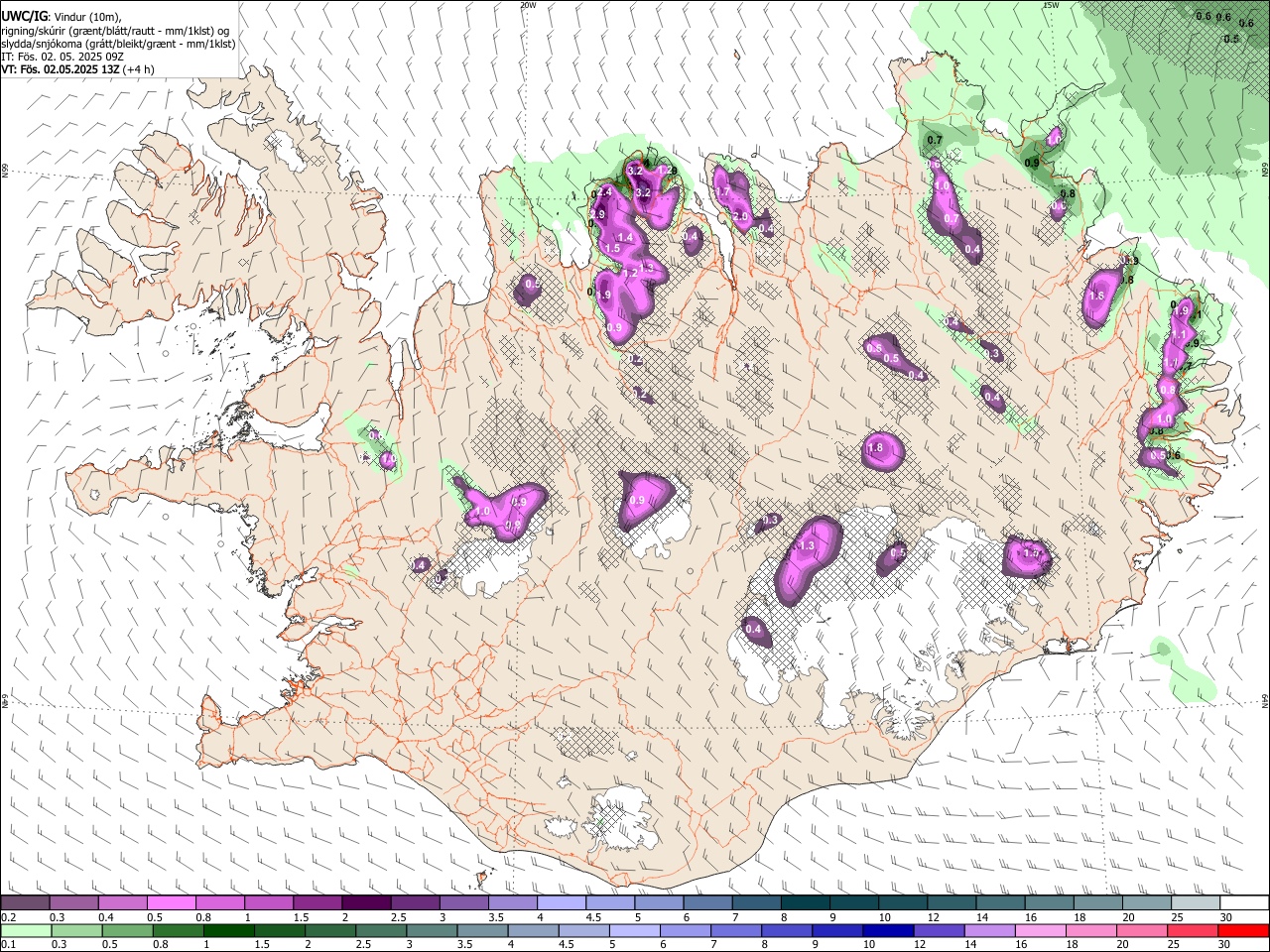Viewport: 1270px width, 952px height.
Task: Click the white upper legend swatch at 30
Action: point(1244,903)
